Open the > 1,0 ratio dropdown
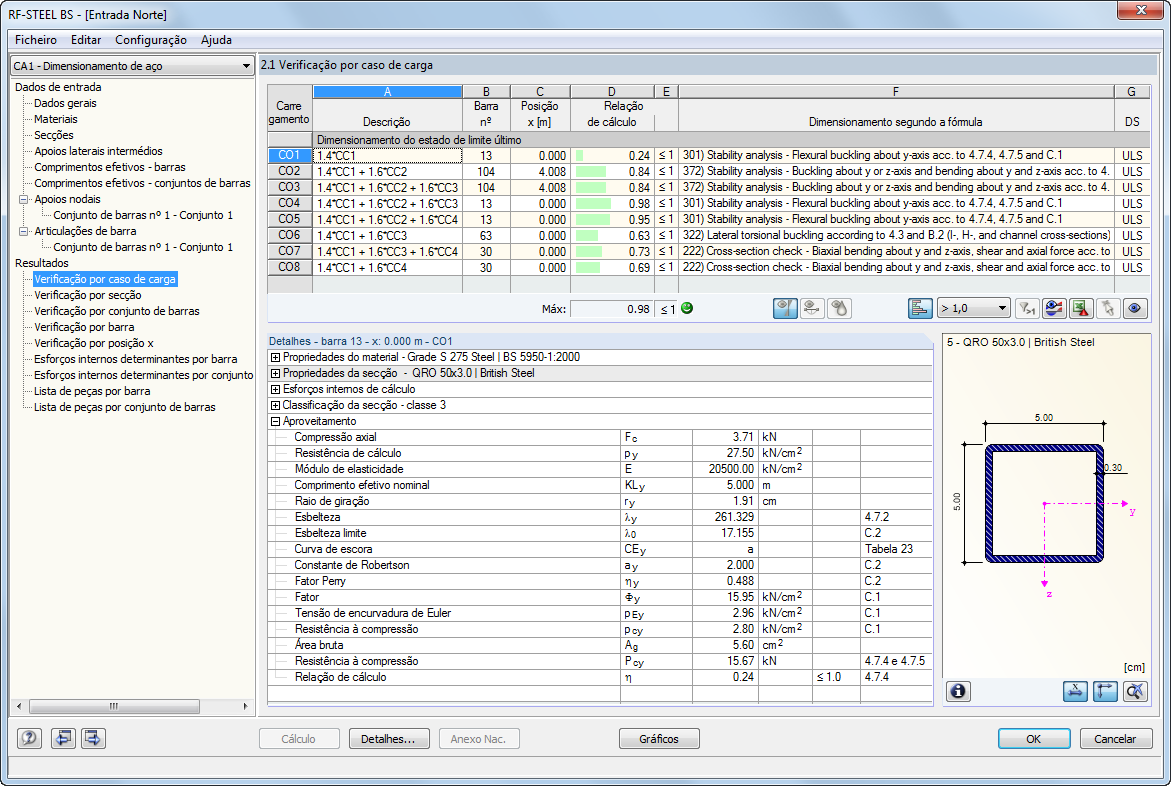The width and height of the screenshot is (1171, 786). click(x=973, y=309)
